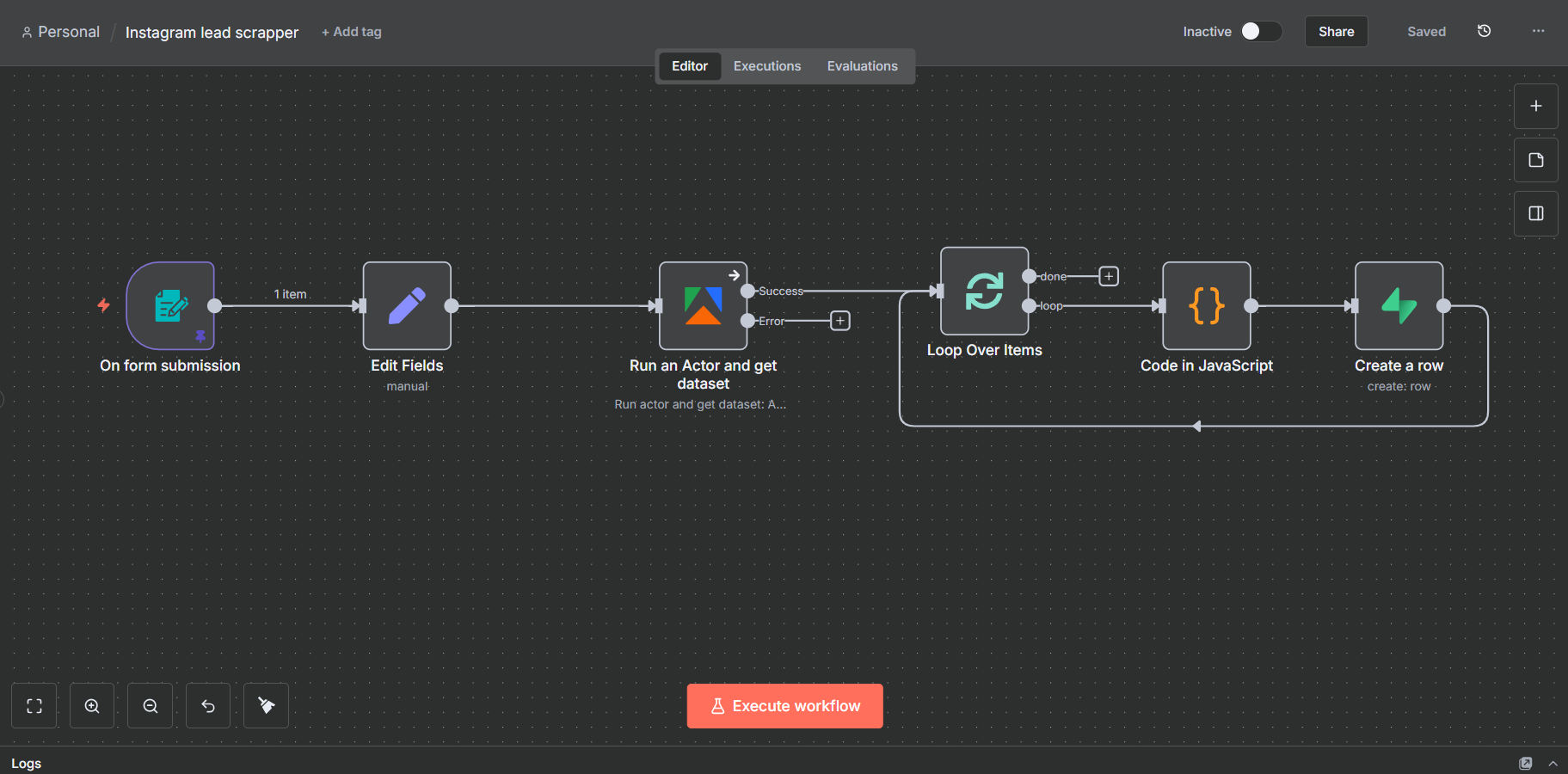
Task: Open the three-dot workflow menu
Action: [1538, 31]
